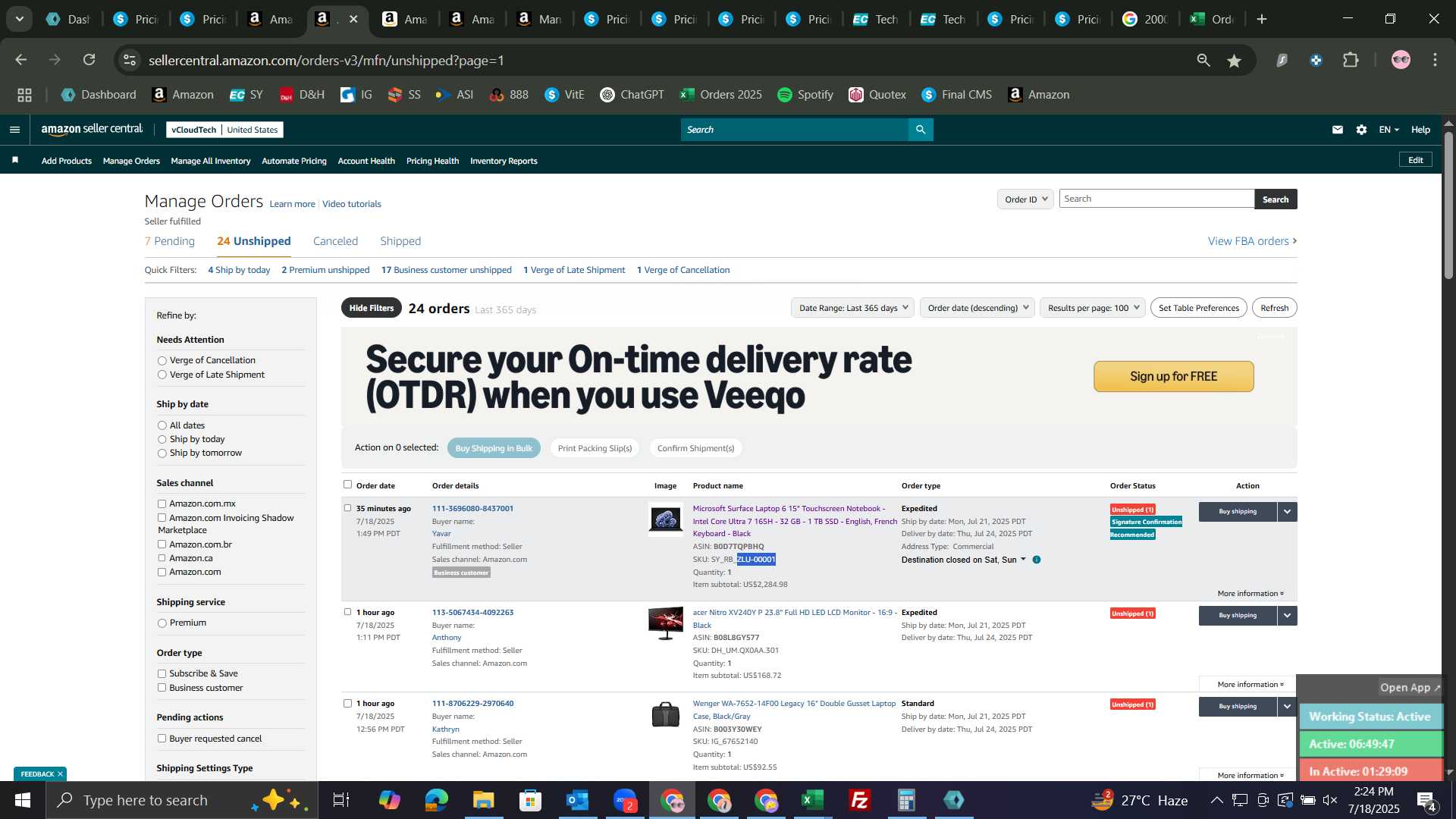Open the Order ID search type dropdown
The height and width of the screenshot is (819, 1456).
1025,199
